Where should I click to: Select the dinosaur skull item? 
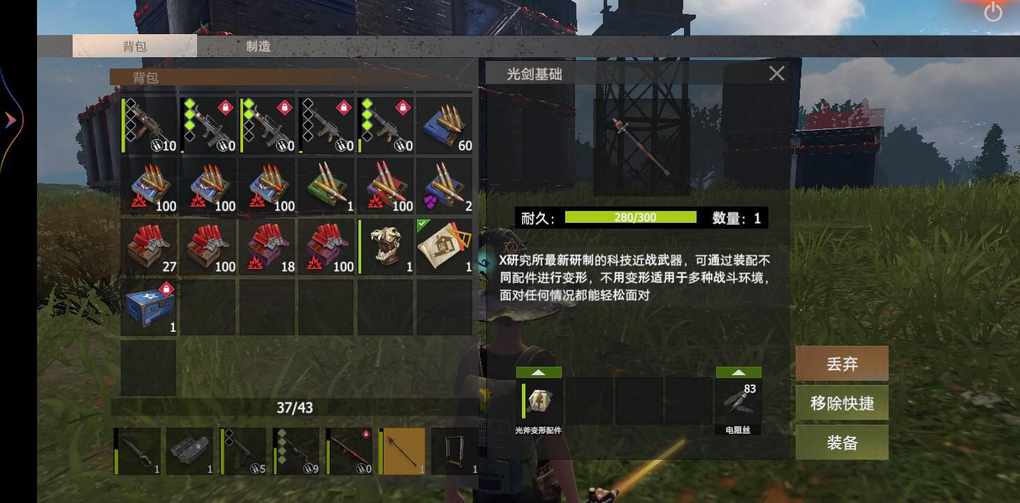[385, 247]
